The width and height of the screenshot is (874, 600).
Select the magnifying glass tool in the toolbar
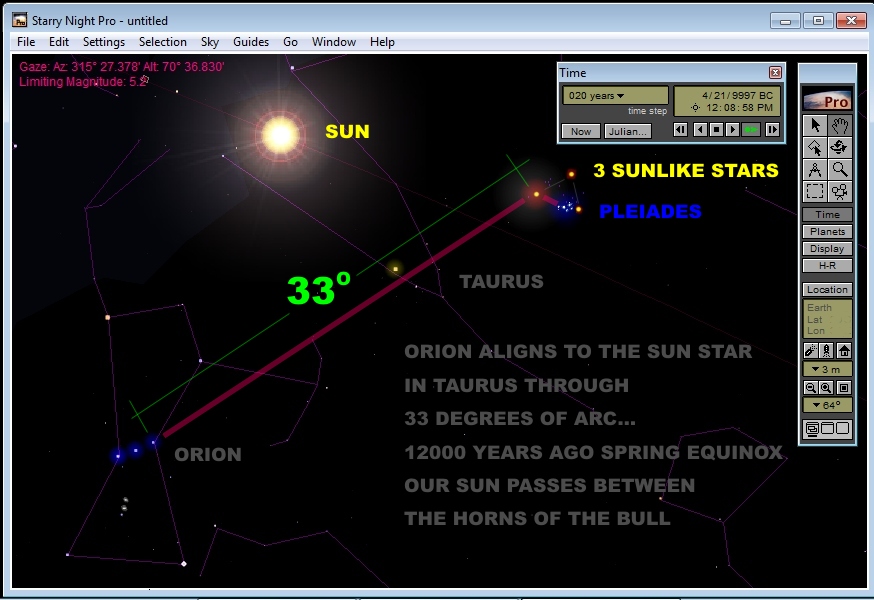[x=840, y=168]
